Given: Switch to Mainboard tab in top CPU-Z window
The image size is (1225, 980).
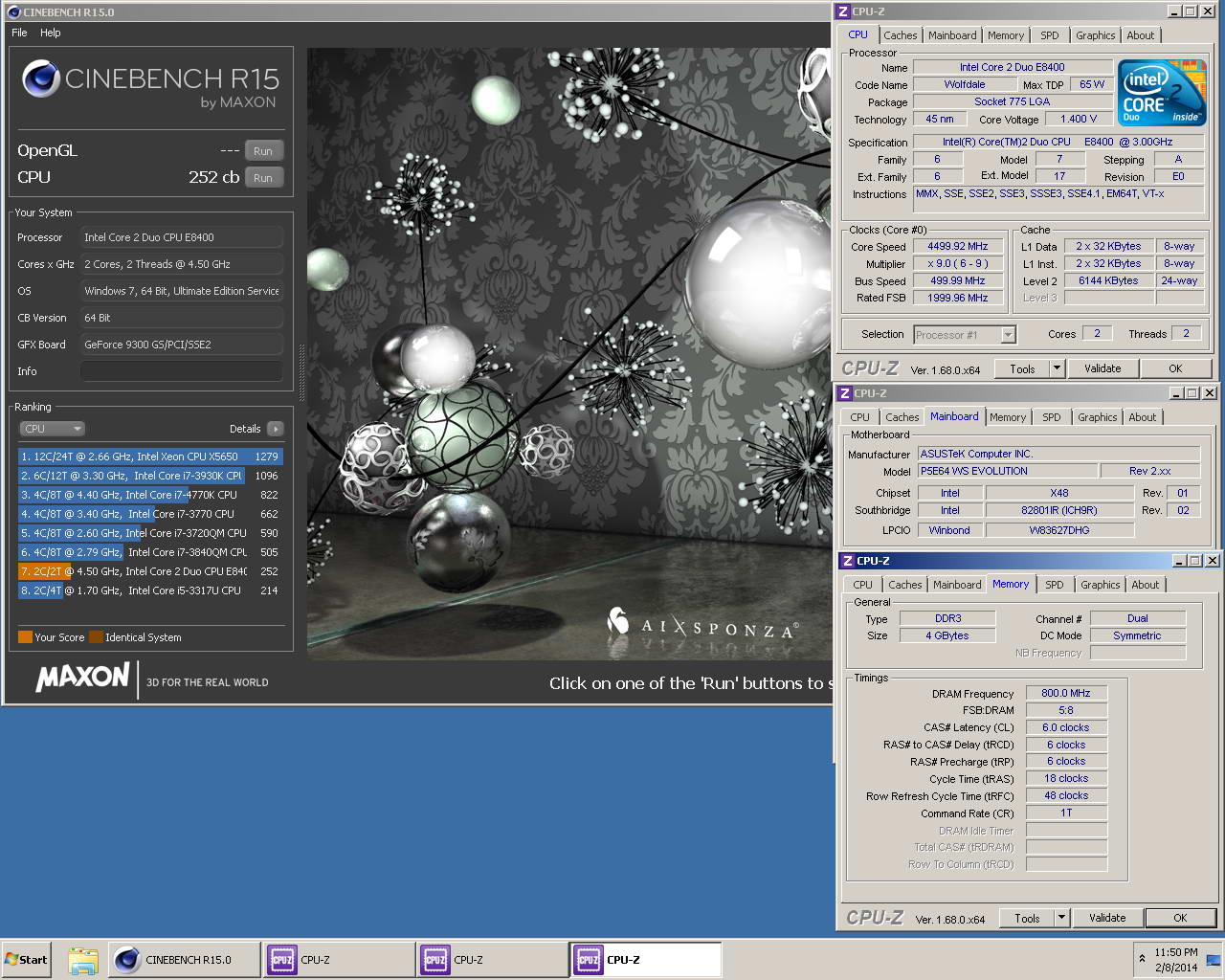Looking at the screenshot, I should coord(952,35).
